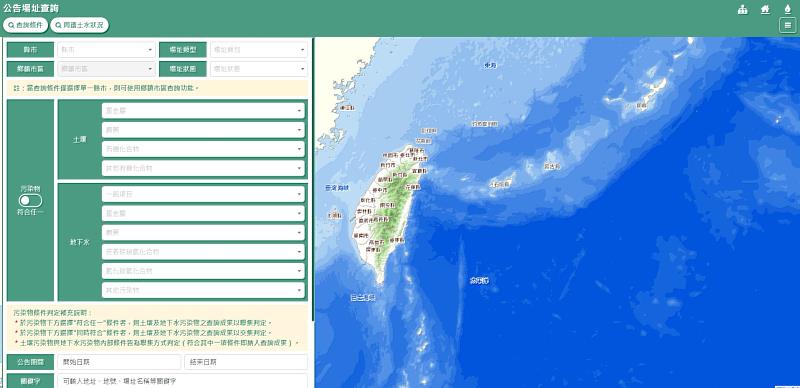Switch to the 周遭土水狀況 tab button

click(80, 25)
